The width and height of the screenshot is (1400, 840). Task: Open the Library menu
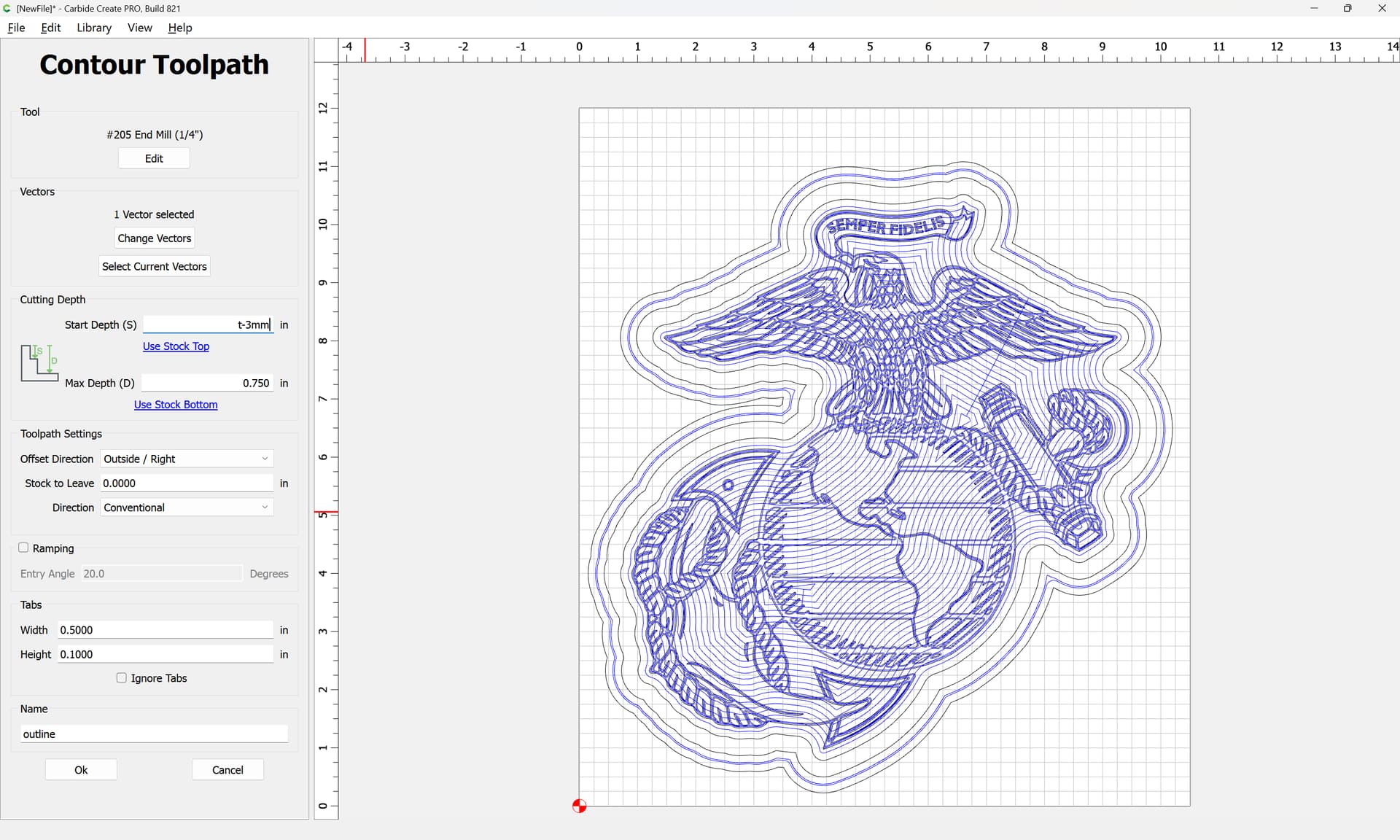(94, 28)
